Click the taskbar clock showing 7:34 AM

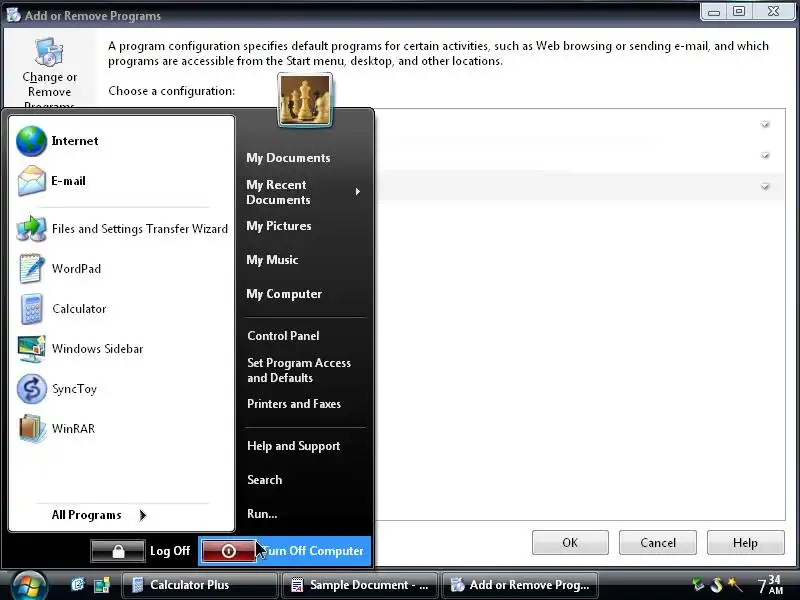pos(770,585)
